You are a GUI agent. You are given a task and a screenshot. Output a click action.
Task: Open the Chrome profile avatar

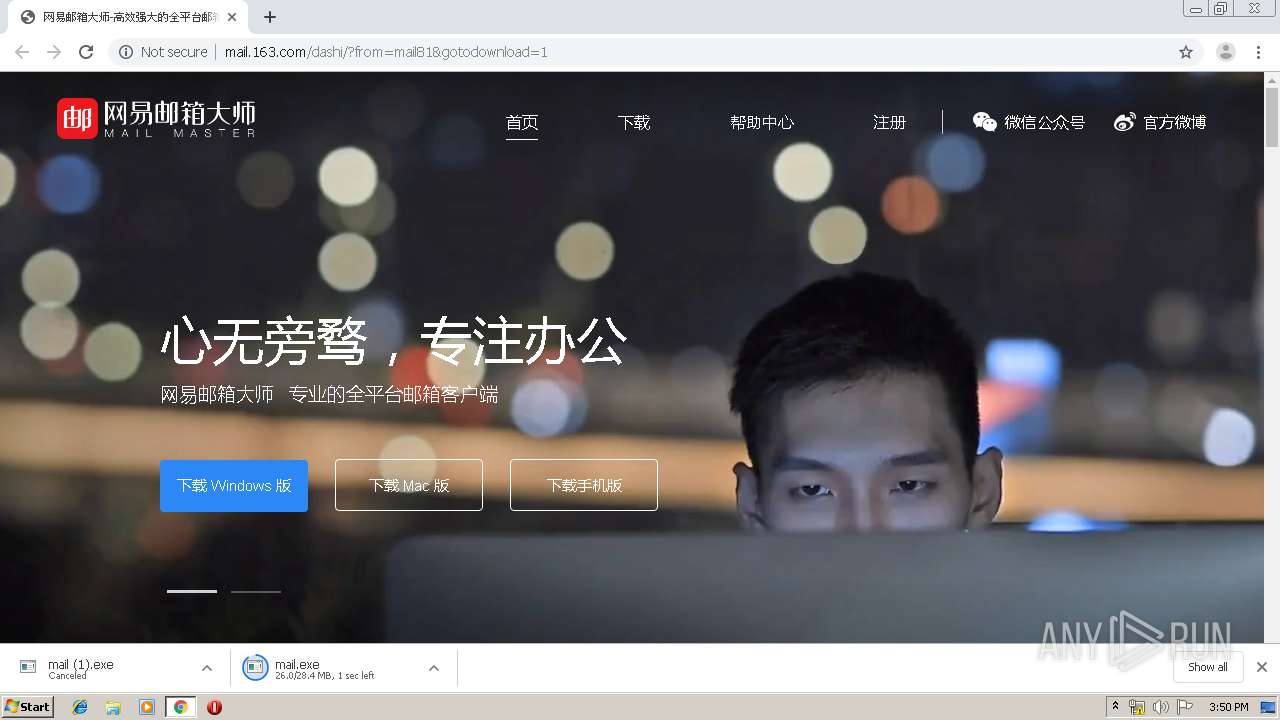click(1226, 52)
